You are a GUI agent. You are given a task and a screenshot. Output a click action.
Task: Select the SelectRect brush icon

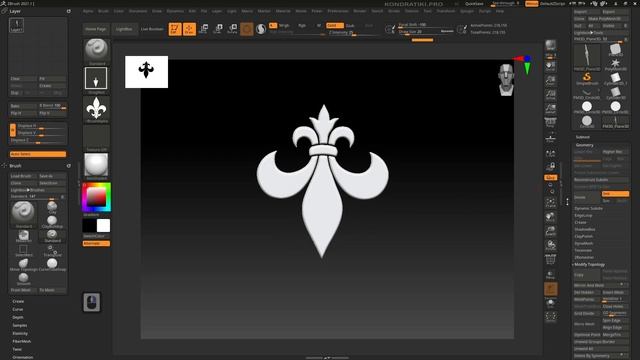tap(23, 250)
